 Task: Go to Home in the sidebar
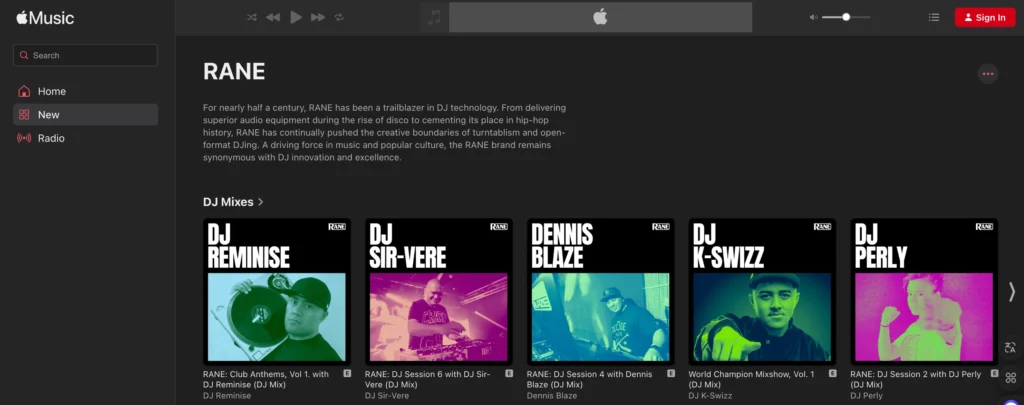click(x=86, y=91)
